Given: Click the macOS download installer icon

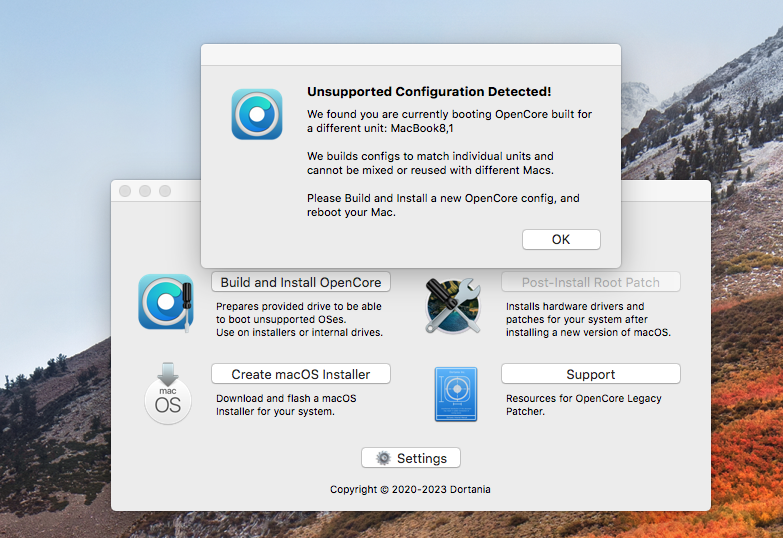Looking at the screenshot, I should [168, 394].
